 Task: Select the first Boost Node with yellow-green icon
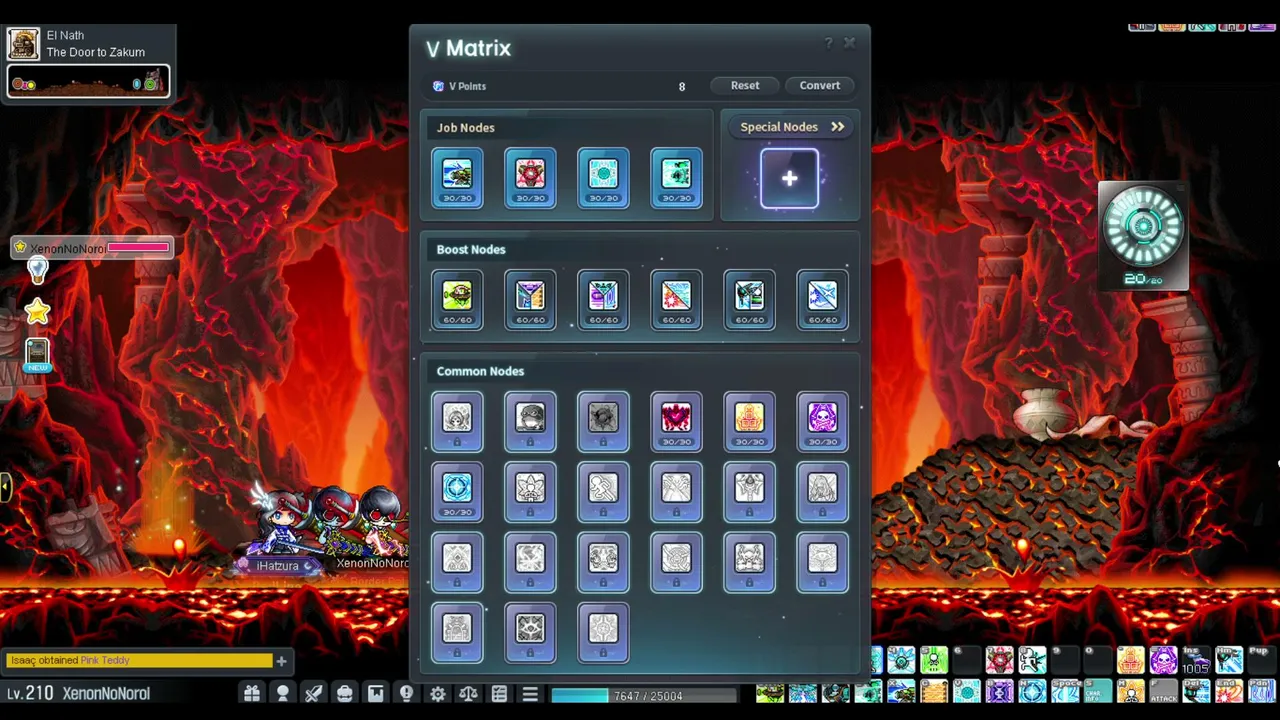pos(457,300)
